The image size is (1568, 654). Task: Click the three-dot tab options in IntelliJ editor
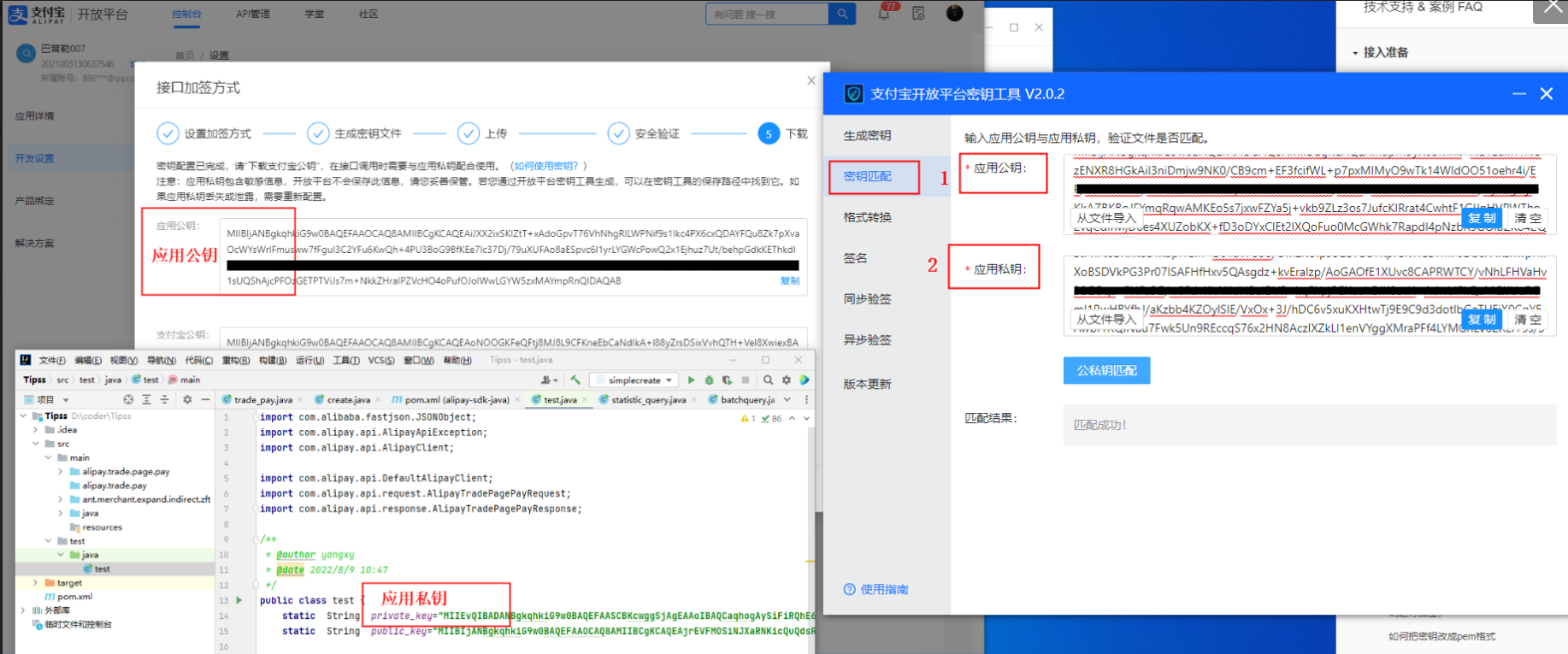click(x=806, y=399)
